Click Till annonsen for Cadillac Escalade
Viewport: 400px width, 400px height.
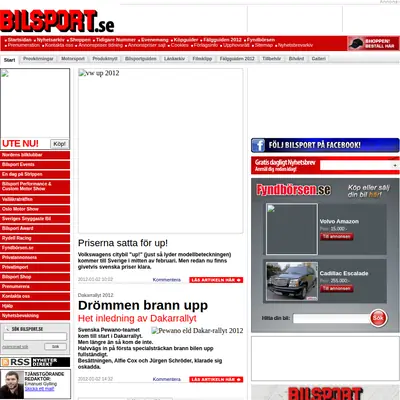click(x=337, y=288)
